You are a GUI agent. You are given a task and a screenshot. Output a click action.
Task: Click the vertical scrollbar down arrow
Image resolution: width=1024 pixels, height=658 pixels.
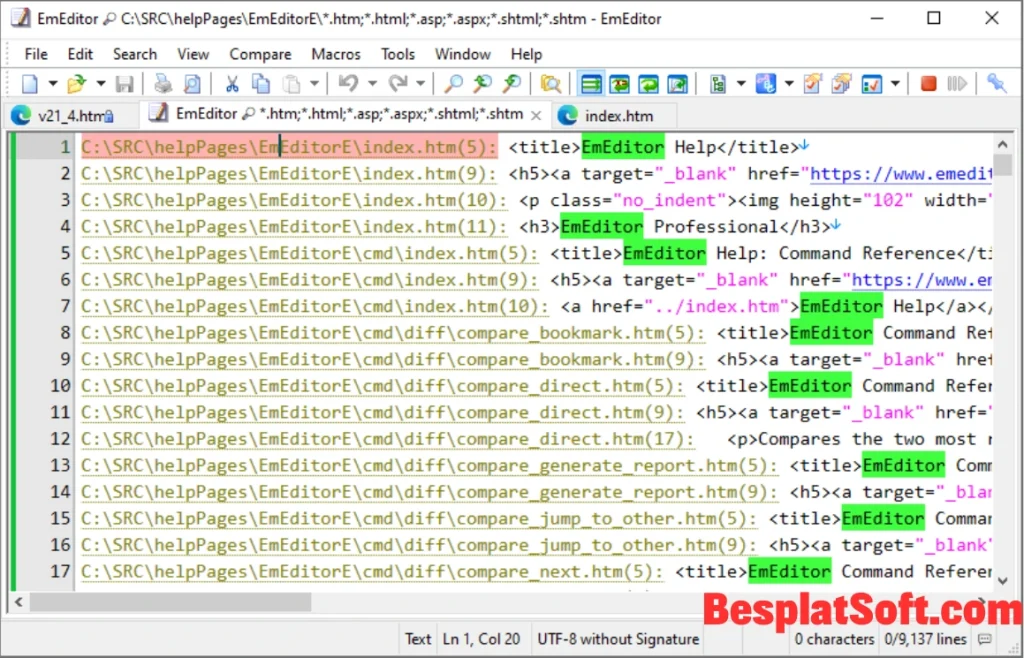[1004, 578]
